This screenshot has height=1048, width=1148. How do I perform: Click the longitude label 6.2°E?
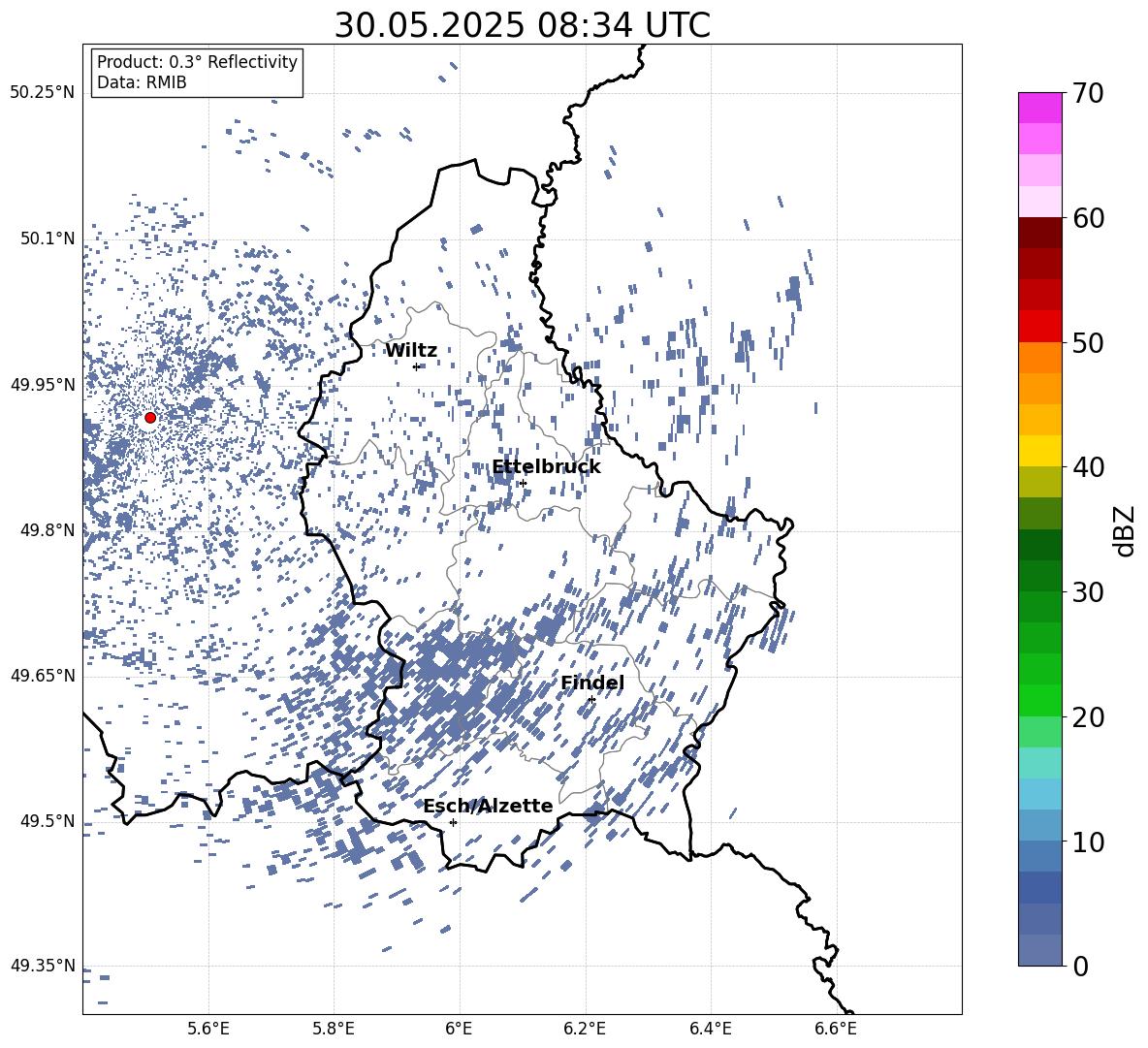pos(585,1029)
